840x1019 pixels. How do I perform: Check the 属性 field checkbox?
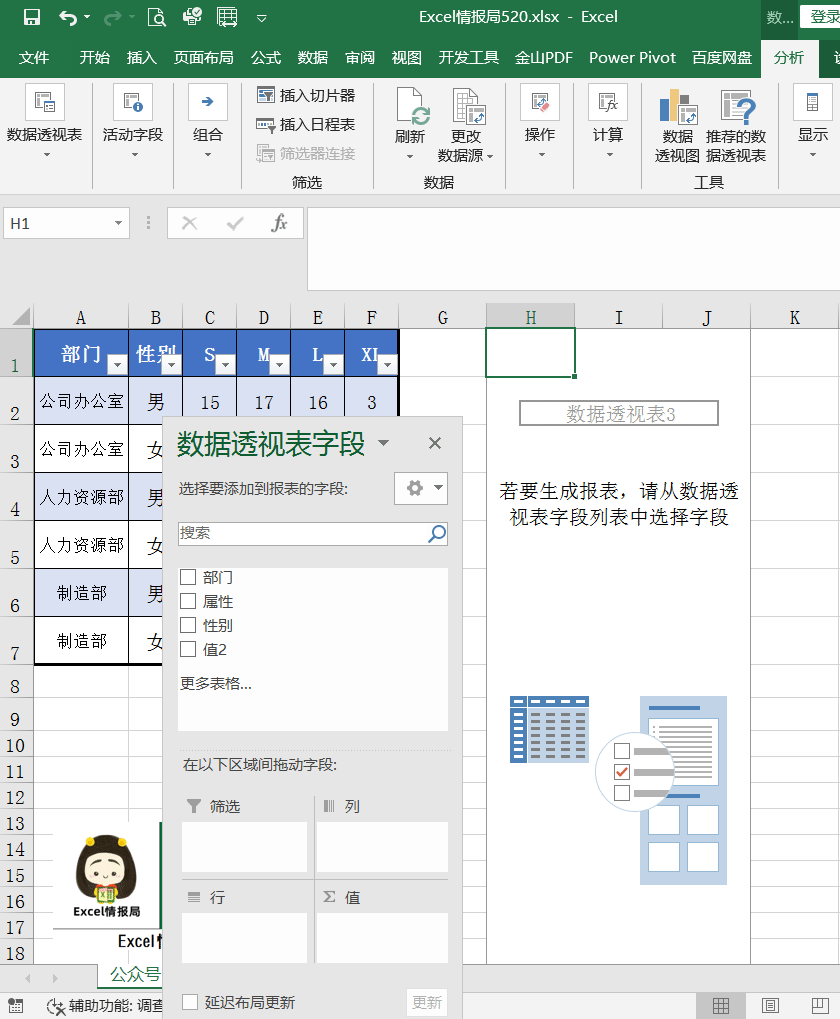188,600
